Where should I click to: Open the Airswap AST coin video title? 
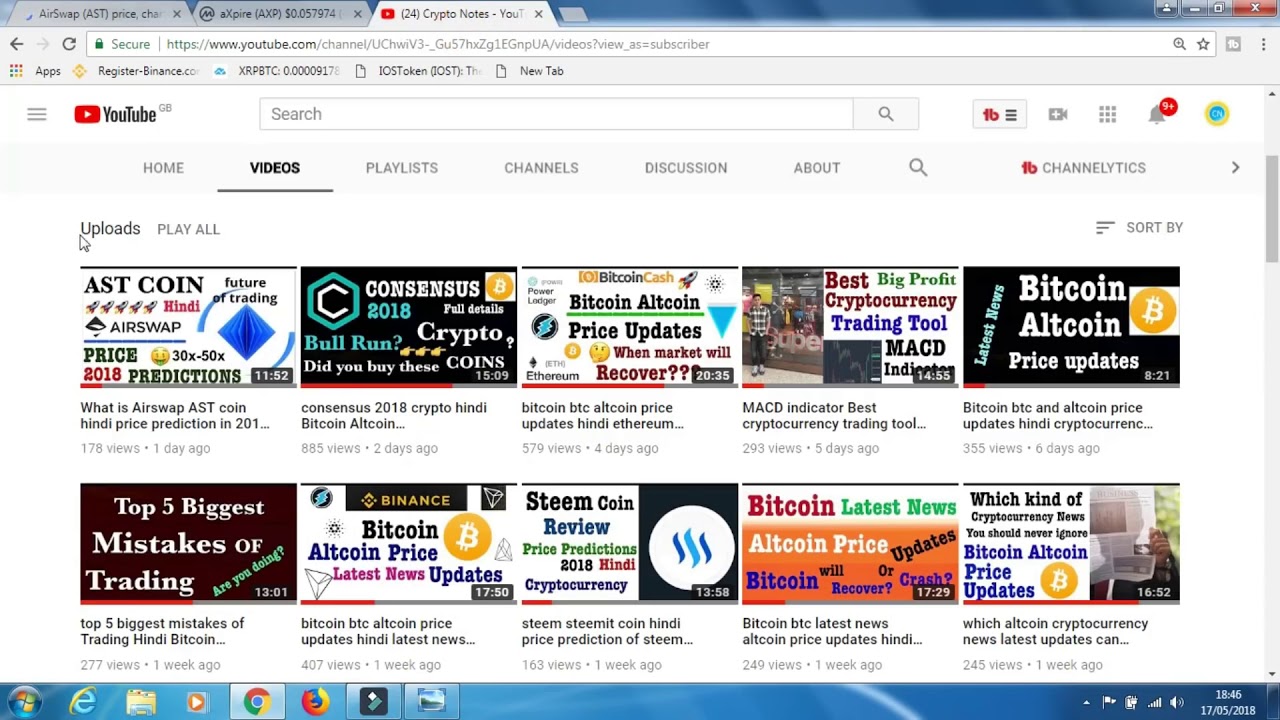click(175, 415)
